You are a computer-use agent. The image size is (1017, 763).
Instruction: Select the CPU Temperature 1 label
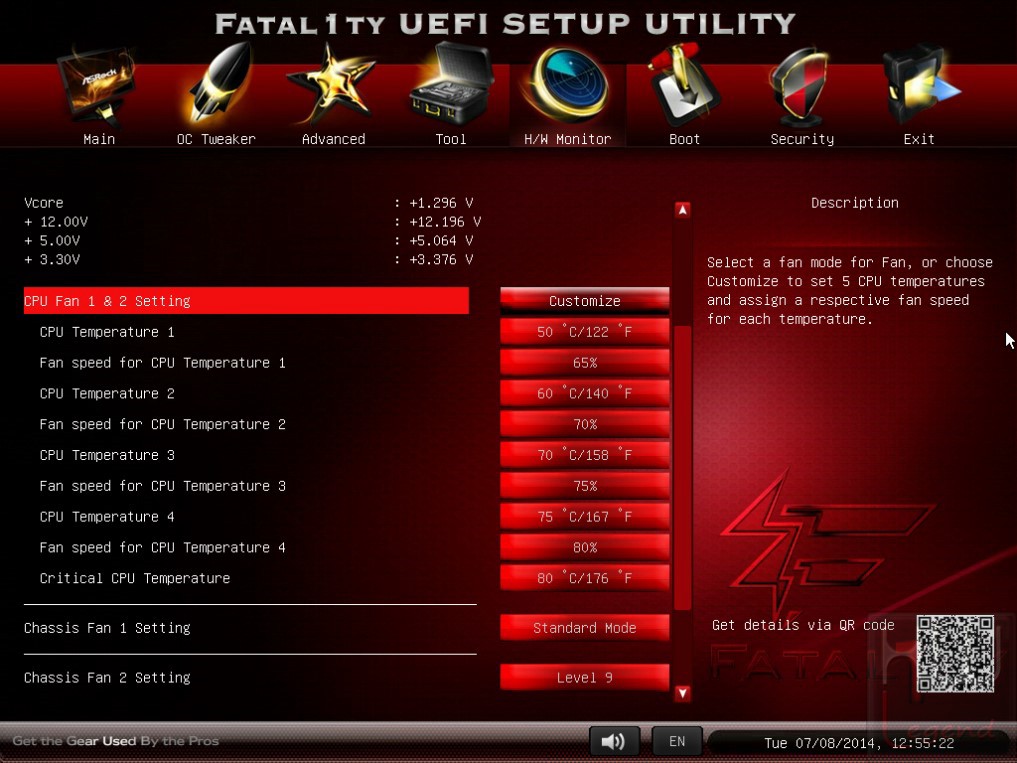(x=107, y=332)
